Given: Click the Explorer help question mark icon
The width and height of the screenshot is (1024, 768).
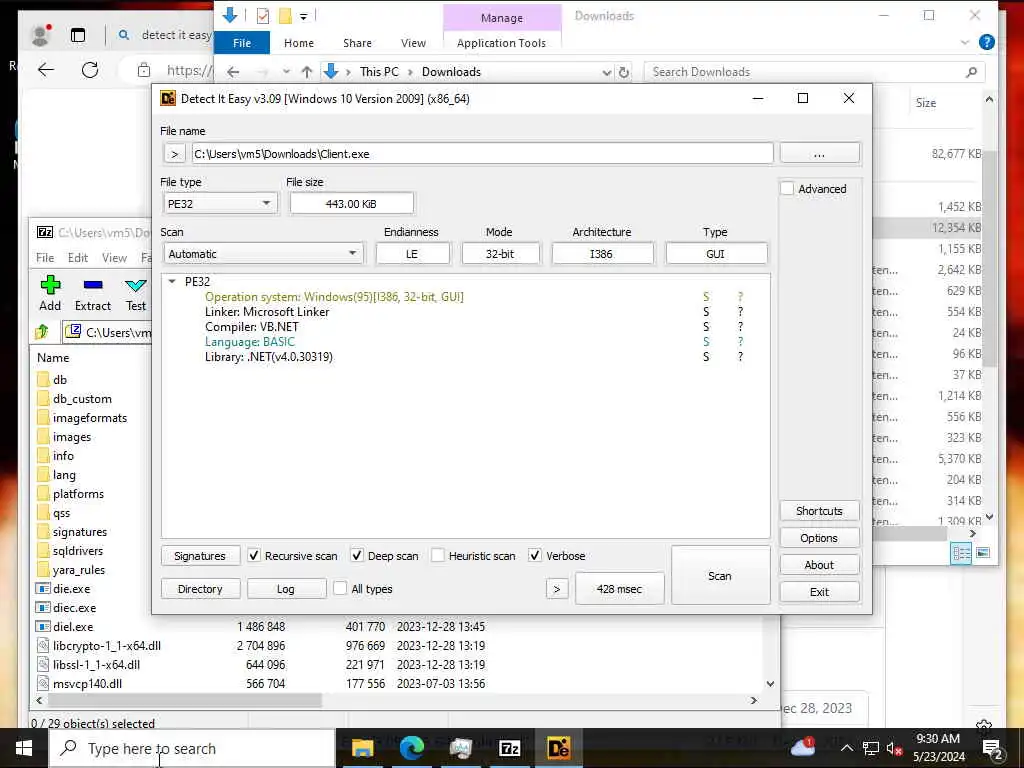Looking at the screenshot, I should pos(987,42).
